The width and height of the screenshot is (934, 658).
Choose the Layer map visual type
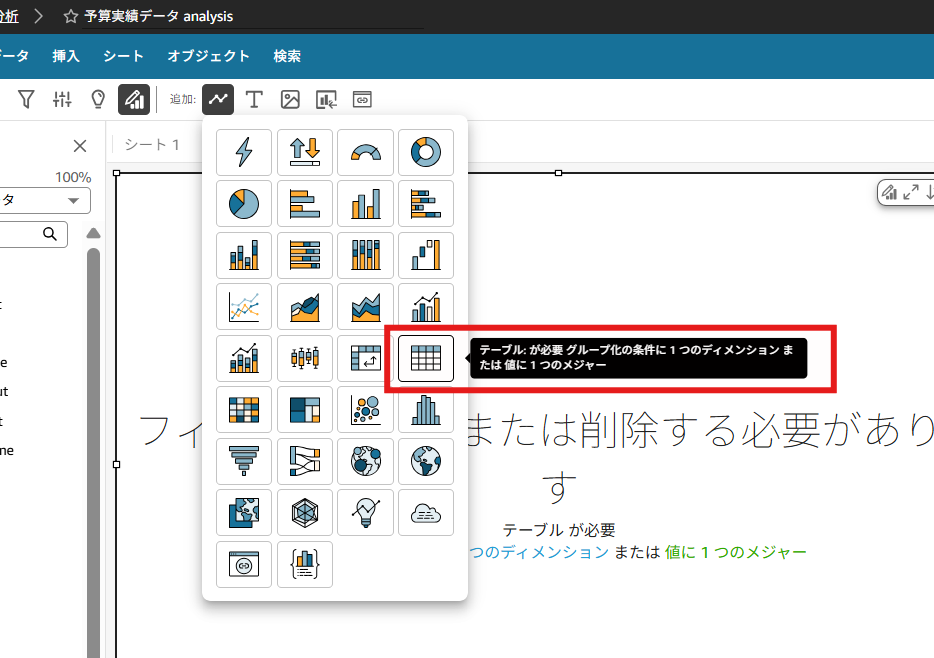pos(244,513)
